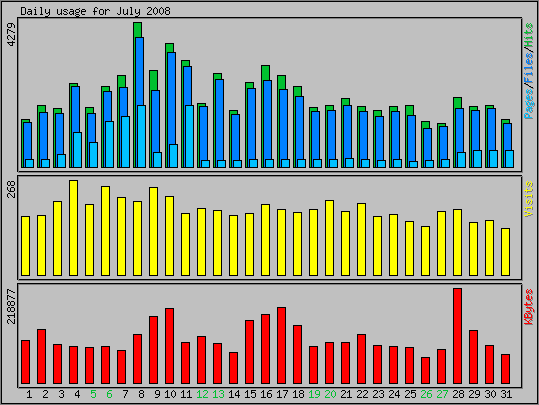
Task: Click day label 4 on the x-axis
Action: 77,394
